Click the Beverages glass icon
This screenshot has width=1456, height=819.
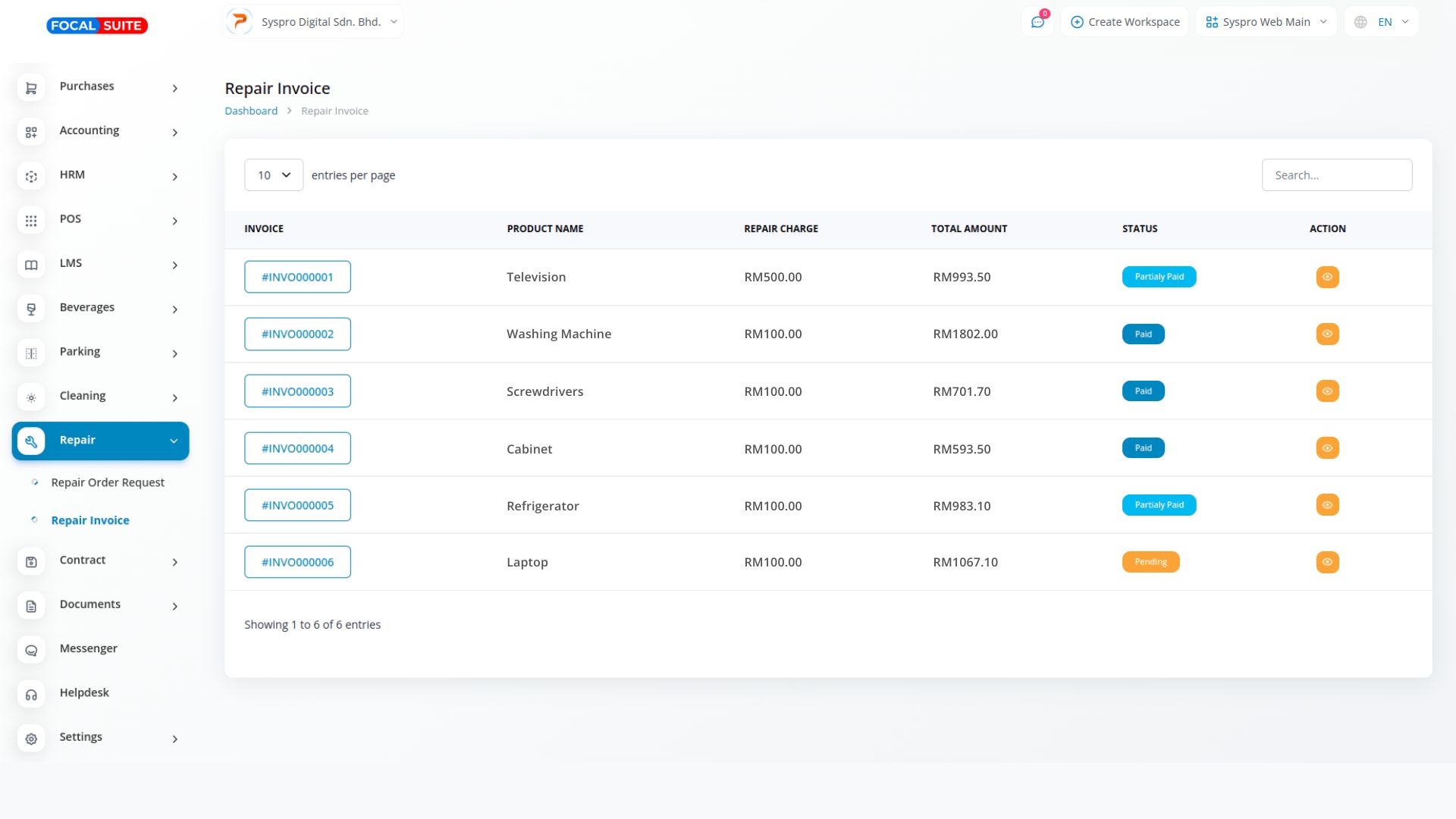(x=31, y=309)
